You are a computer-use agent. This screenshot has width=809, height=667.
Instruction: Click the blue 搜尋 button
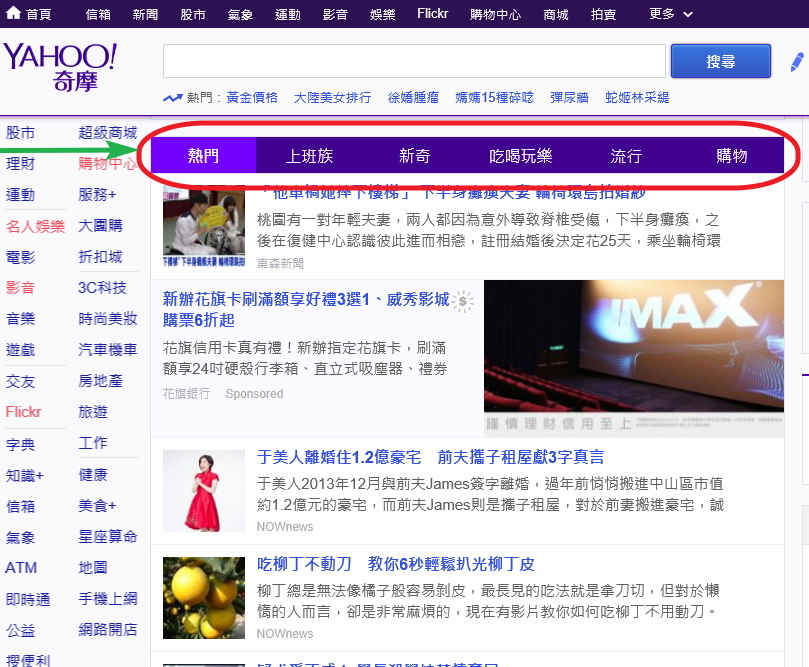[x=721, y=61]
